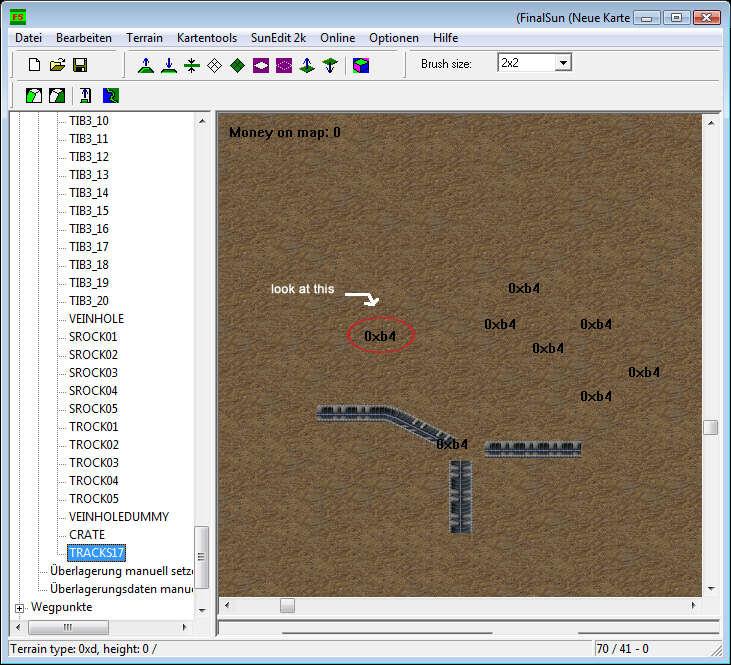Screen dimensions: 731x665
Task: Click map view horizontal scrollbar thumb
Action: pos(287,605)
